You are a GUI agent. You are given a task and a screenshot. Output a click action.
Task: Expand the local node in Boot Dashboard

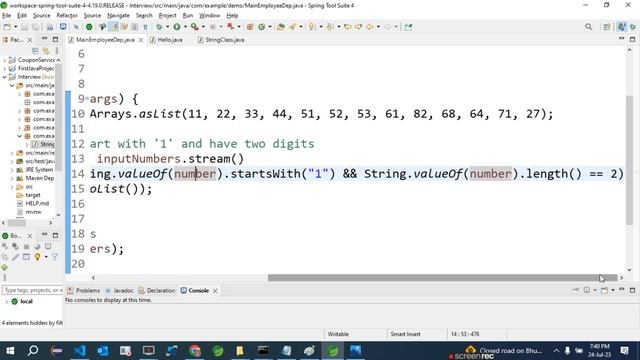tap(6, 302)
